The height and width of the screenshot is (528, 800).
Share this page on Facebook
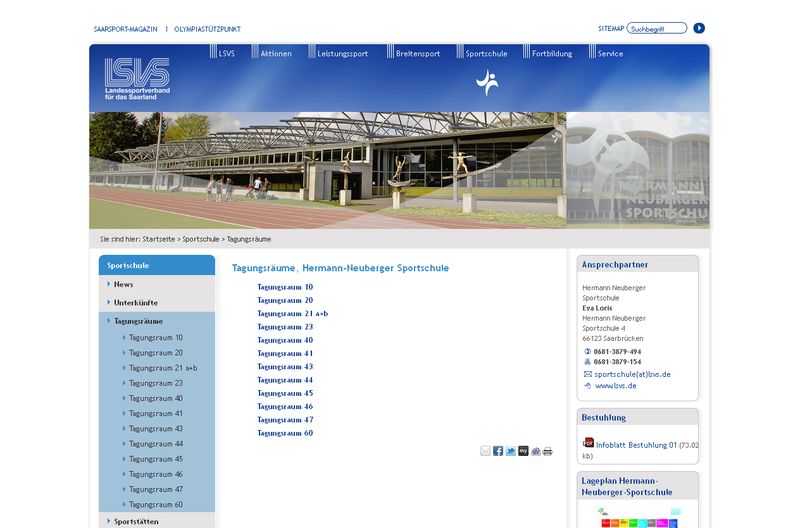click(498, 451)
